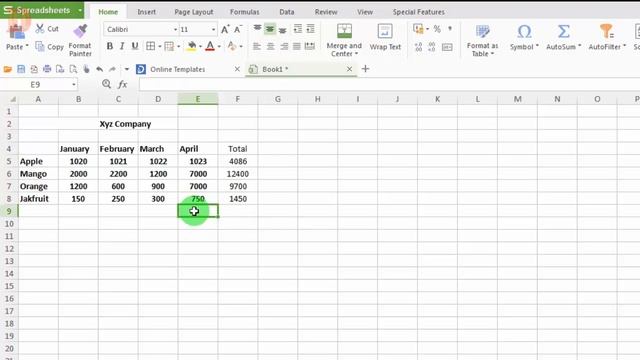Screen dimensions: 640x360
Task: Apply the red font color
Action: pos(210,46)
